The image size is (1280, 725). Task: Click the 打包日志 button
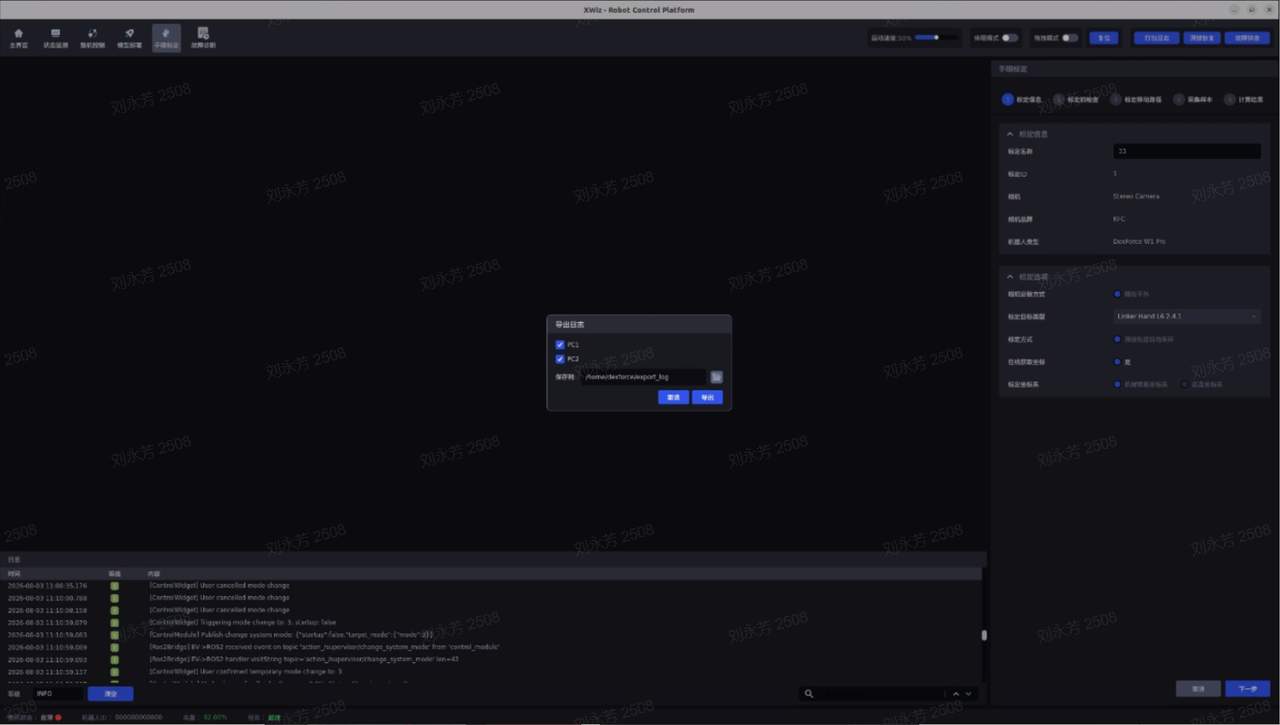[1156, 38]
